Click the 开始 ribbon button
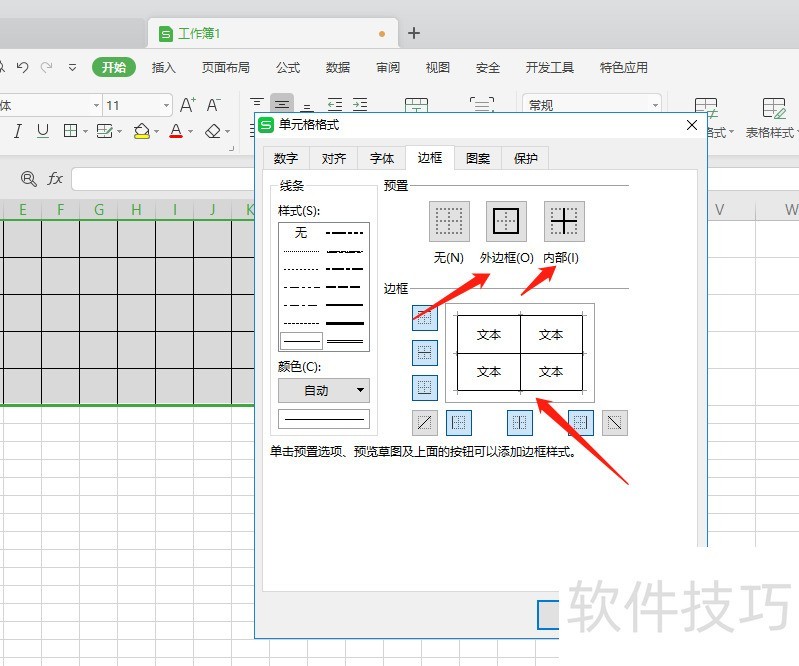The height and width of the screenshot is (666, 799). click(x=114, y=68)
